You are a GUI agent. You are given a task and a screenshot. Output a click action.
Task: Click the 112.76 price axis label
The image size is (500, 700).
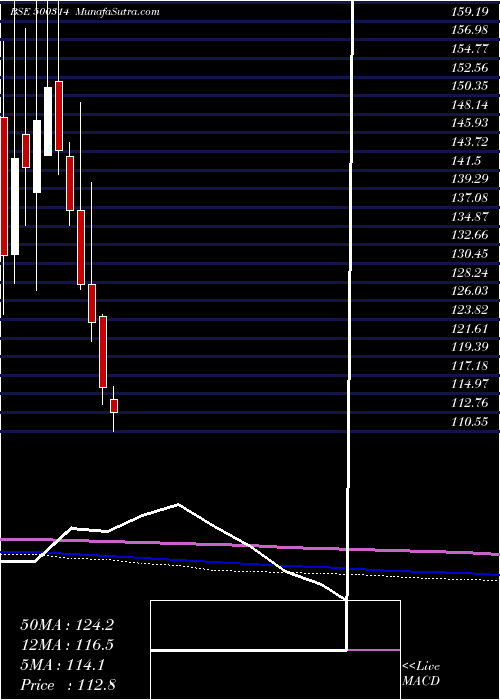(471, 403)
